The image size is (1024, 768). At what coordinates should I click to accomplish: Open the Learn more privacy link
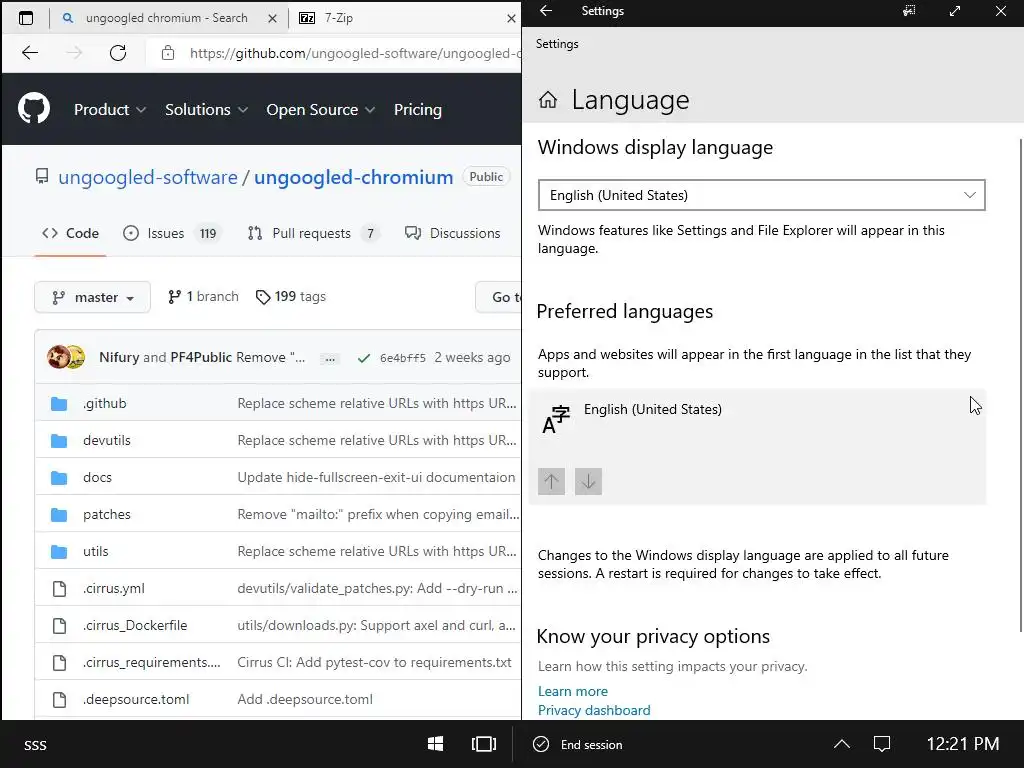pos(573,691)
